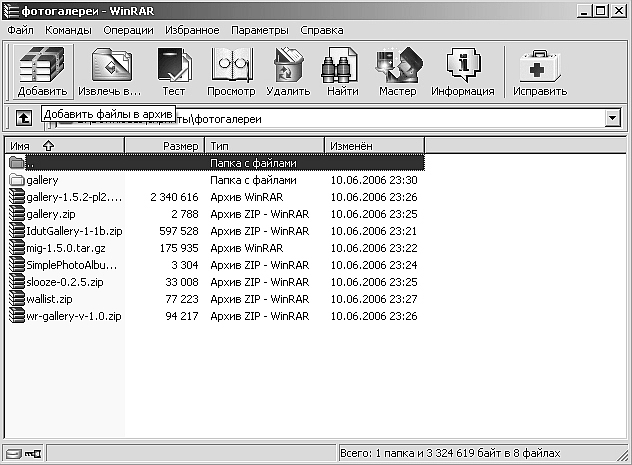Select the gallery folder name
Screen dimensions: 632x465
point(42,180)
